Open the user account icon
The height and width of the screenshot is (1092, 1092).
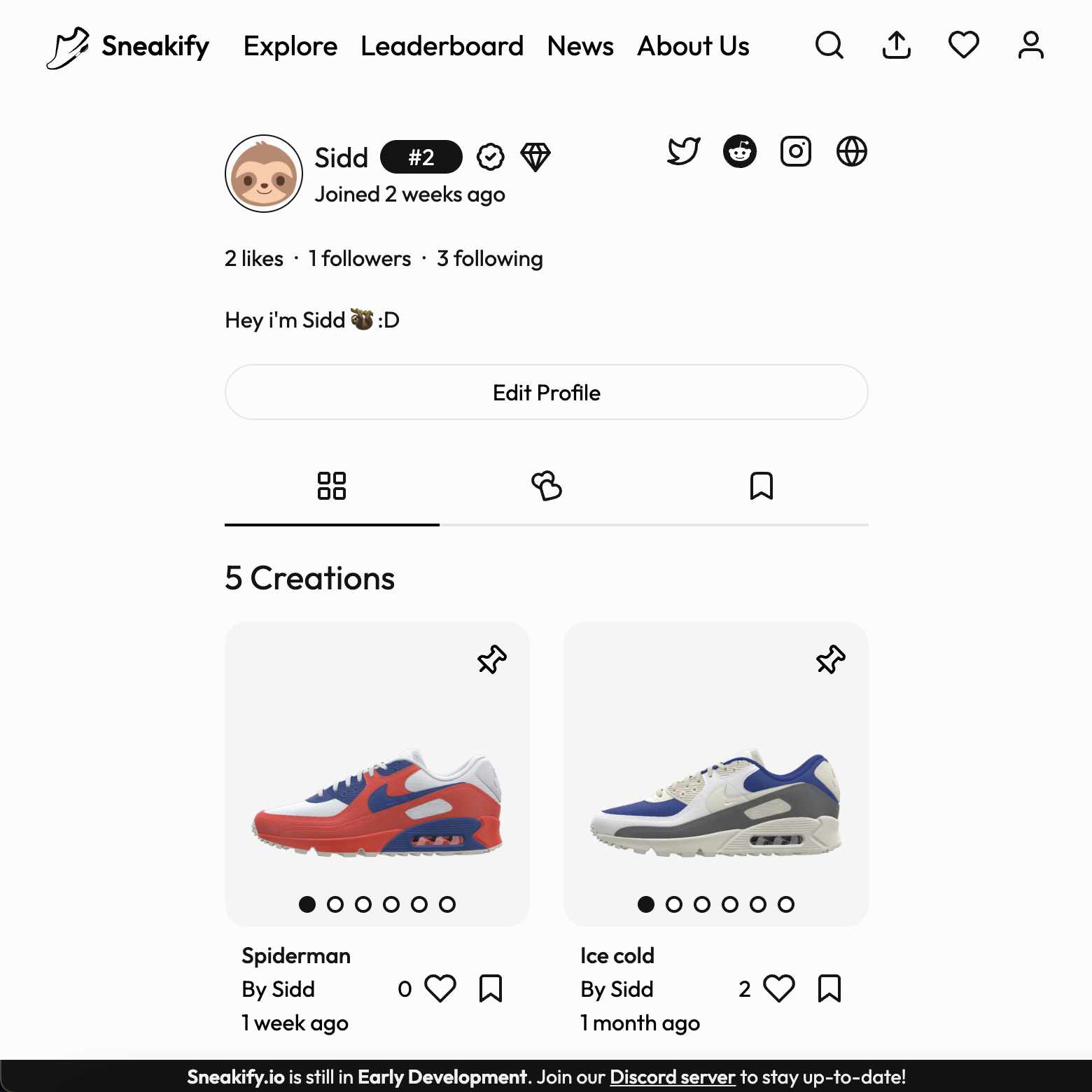coord(1031,45)
